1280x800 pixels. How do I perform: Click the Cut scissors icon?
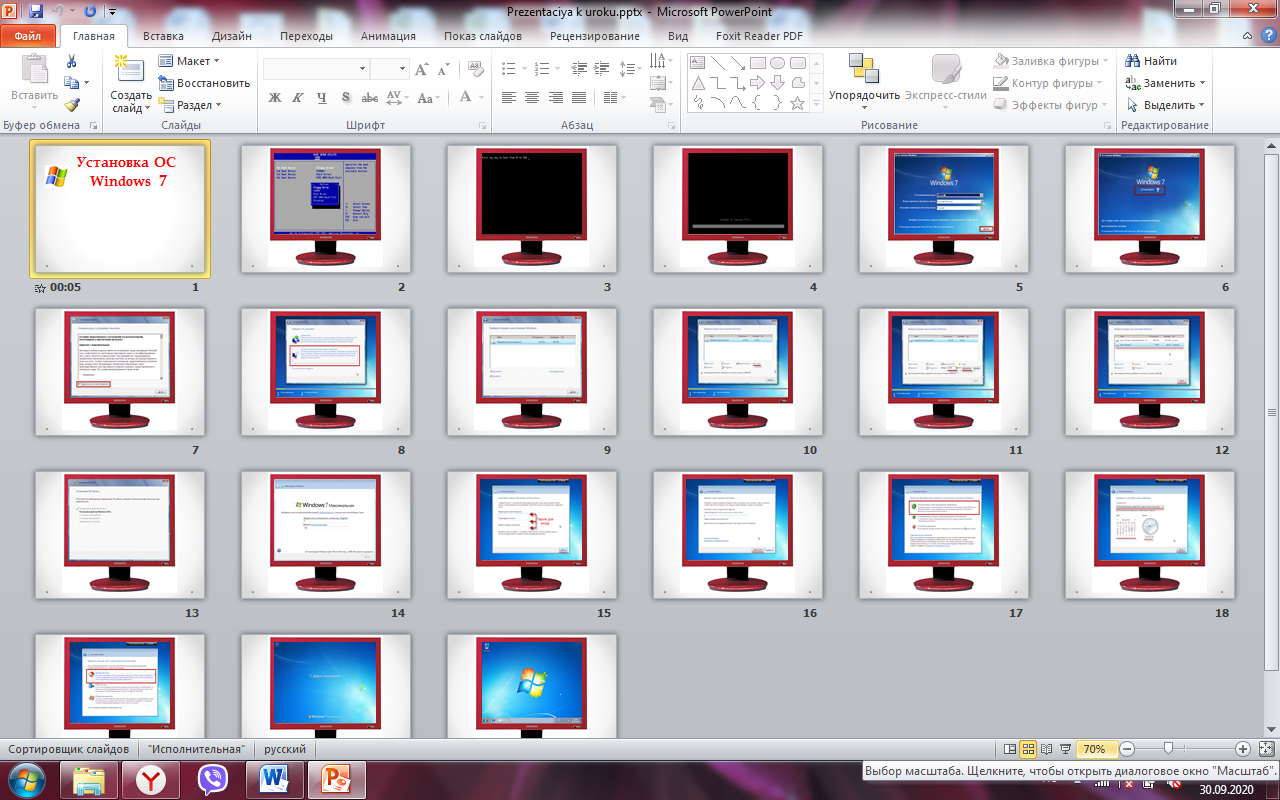point(71,61)
